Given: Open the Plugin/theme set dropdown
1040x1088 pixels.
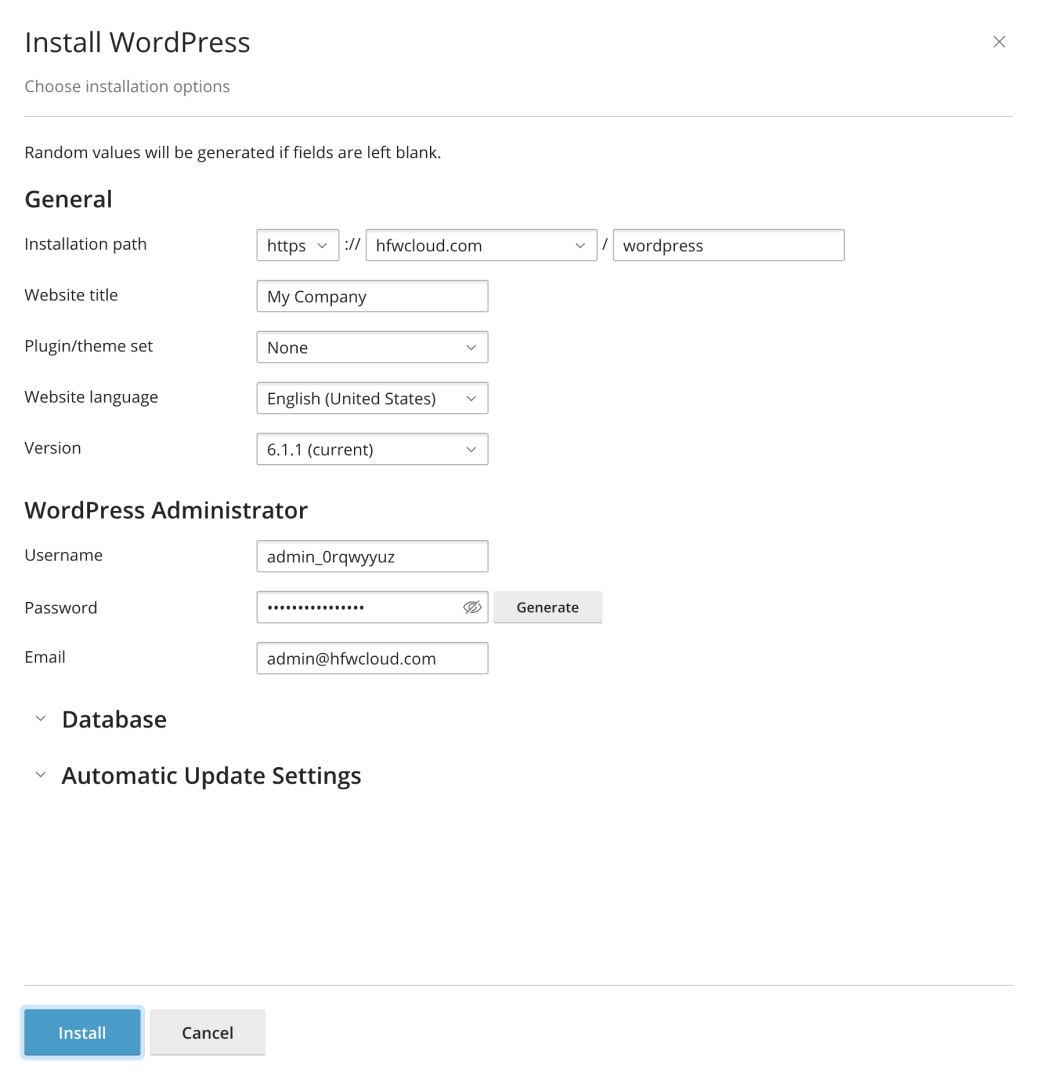Looking at the screenshot, I should click(x=372, y=347).
